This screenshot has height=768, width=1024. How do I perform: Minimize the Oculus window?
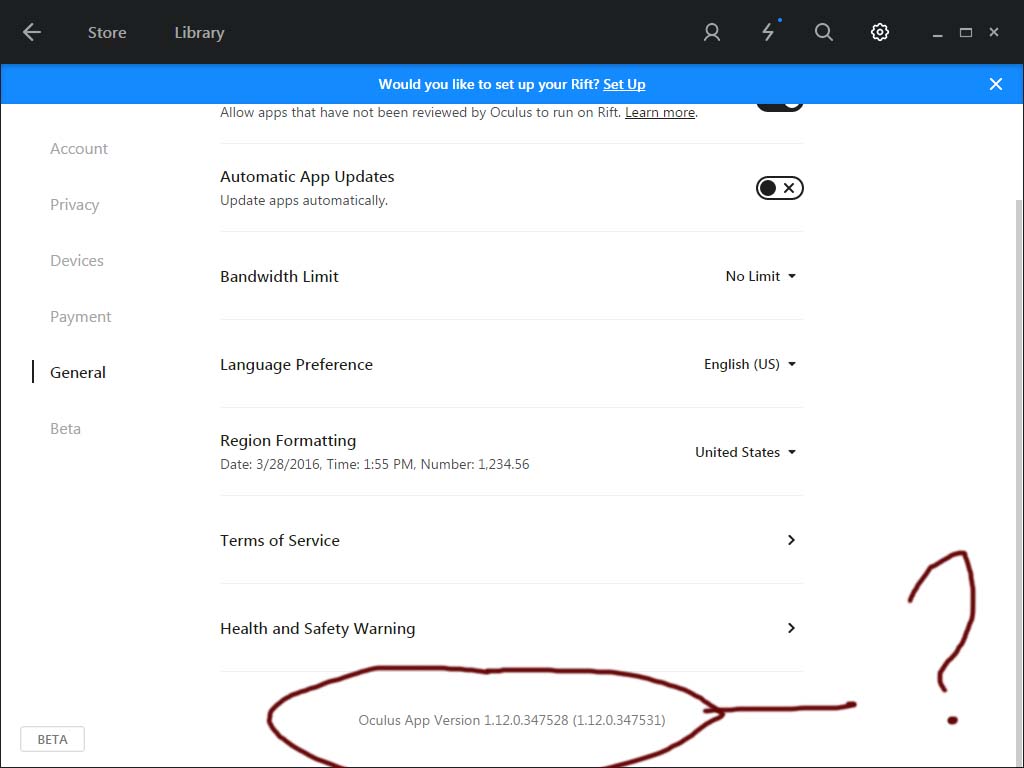pyautogui.click(x=937, y=34)
